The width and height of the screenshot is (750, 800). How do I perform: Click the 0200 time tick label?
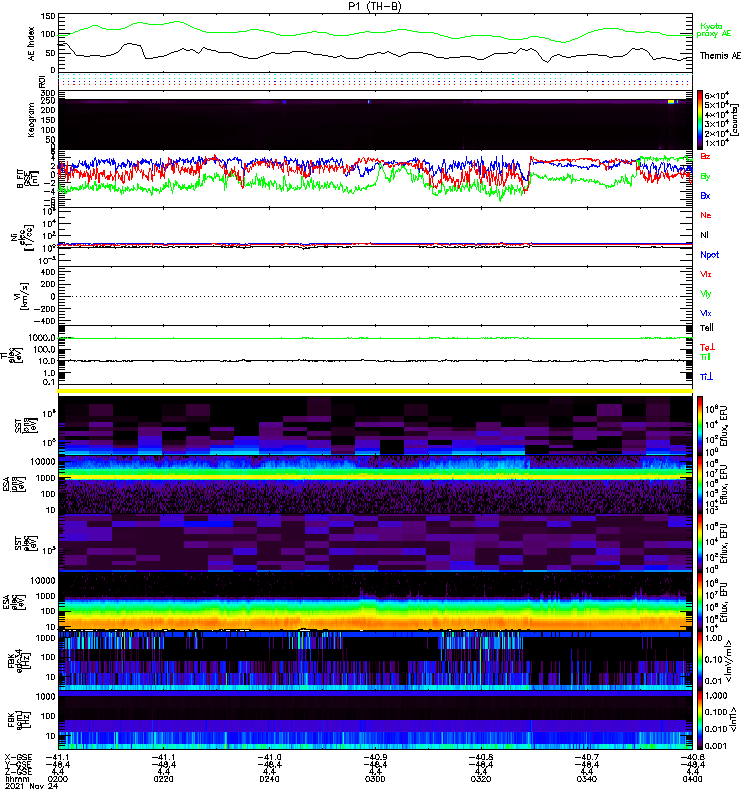58,779
